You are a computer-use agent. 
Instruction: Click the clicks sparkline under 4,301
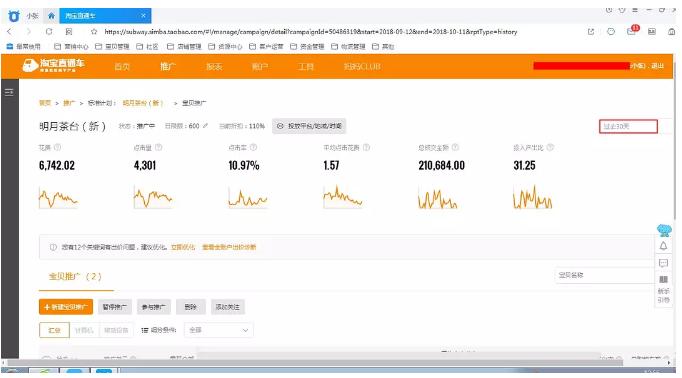tap(153, 198)
